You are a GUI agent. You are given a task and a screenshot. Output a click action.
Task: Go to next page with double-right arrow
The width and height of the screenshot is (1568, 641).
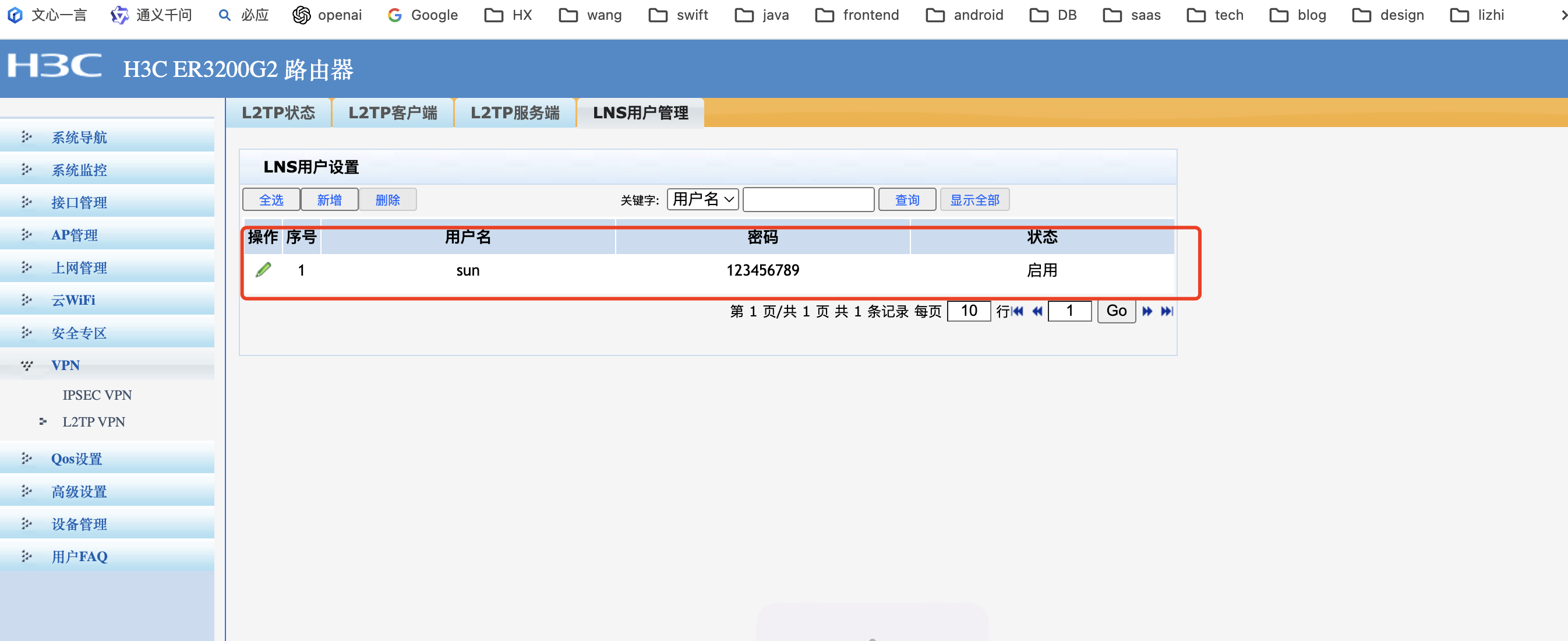coord(1147,311)
